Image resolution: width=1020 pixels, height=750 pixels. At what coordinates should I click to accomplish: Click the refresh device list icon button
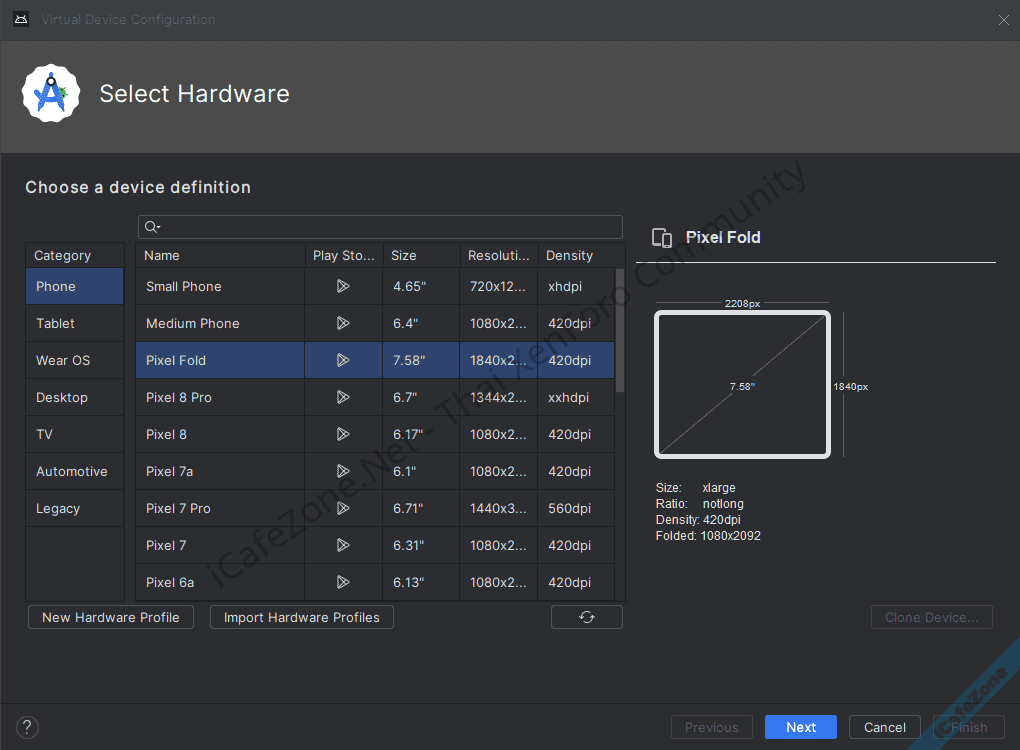[587, 617]
